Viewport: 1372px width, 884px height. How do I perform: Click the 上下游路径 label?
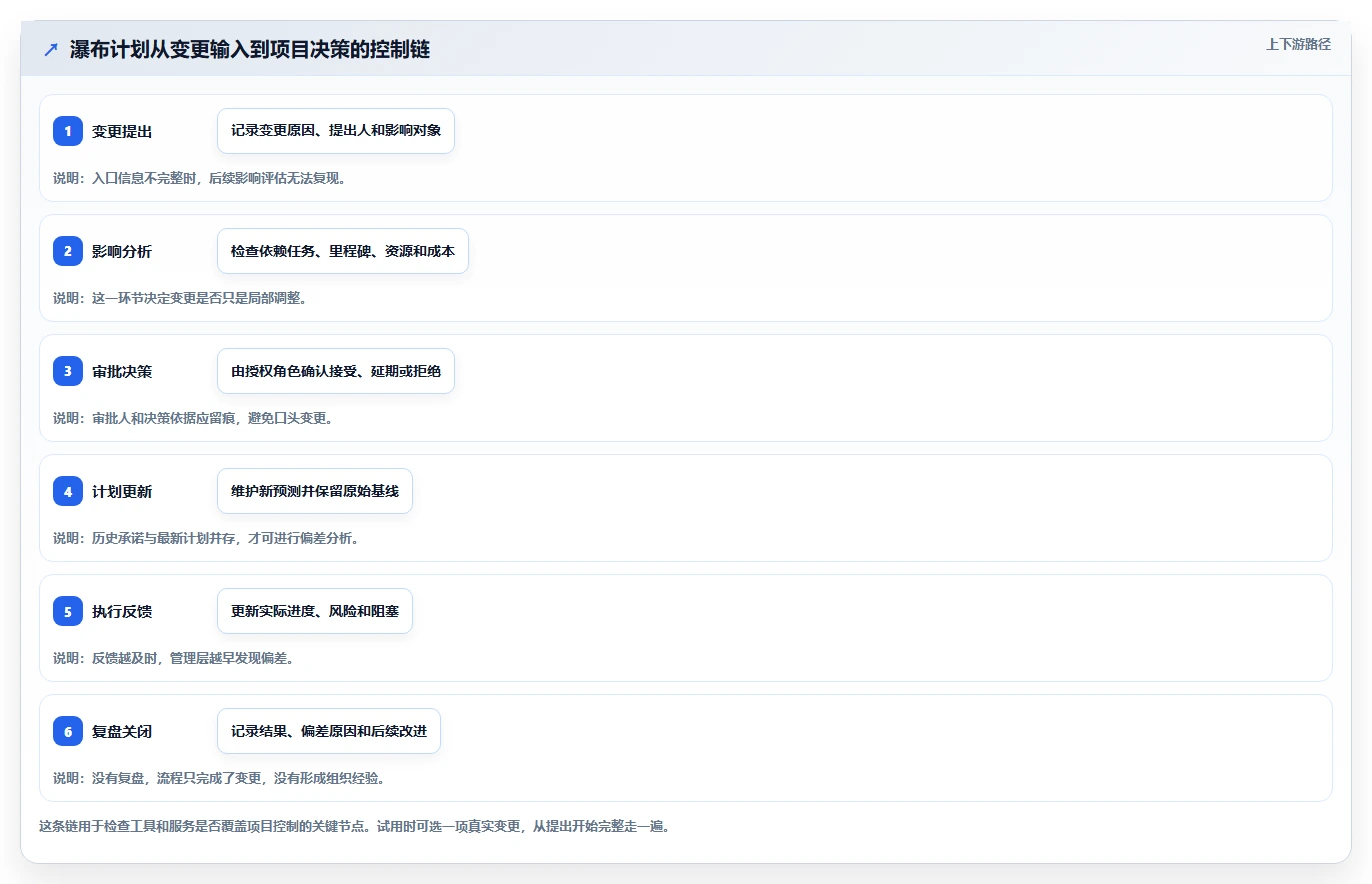click(x=1298, y=44)
